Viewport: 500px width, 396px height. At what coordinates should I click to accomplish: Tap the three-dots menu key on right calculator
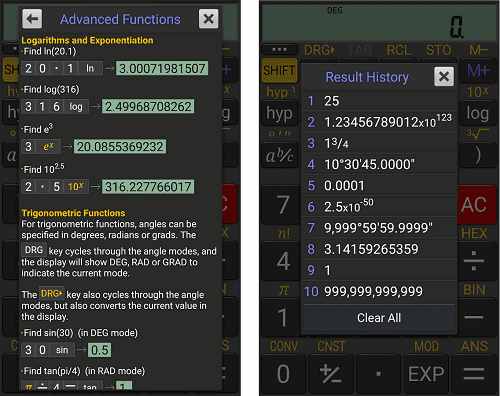click(279, 49)
